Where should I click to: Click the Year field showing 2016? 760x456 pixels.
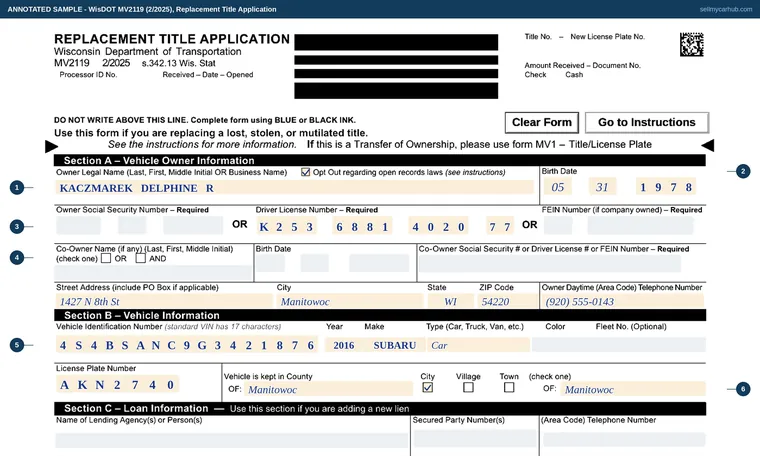tap(344, 345)
